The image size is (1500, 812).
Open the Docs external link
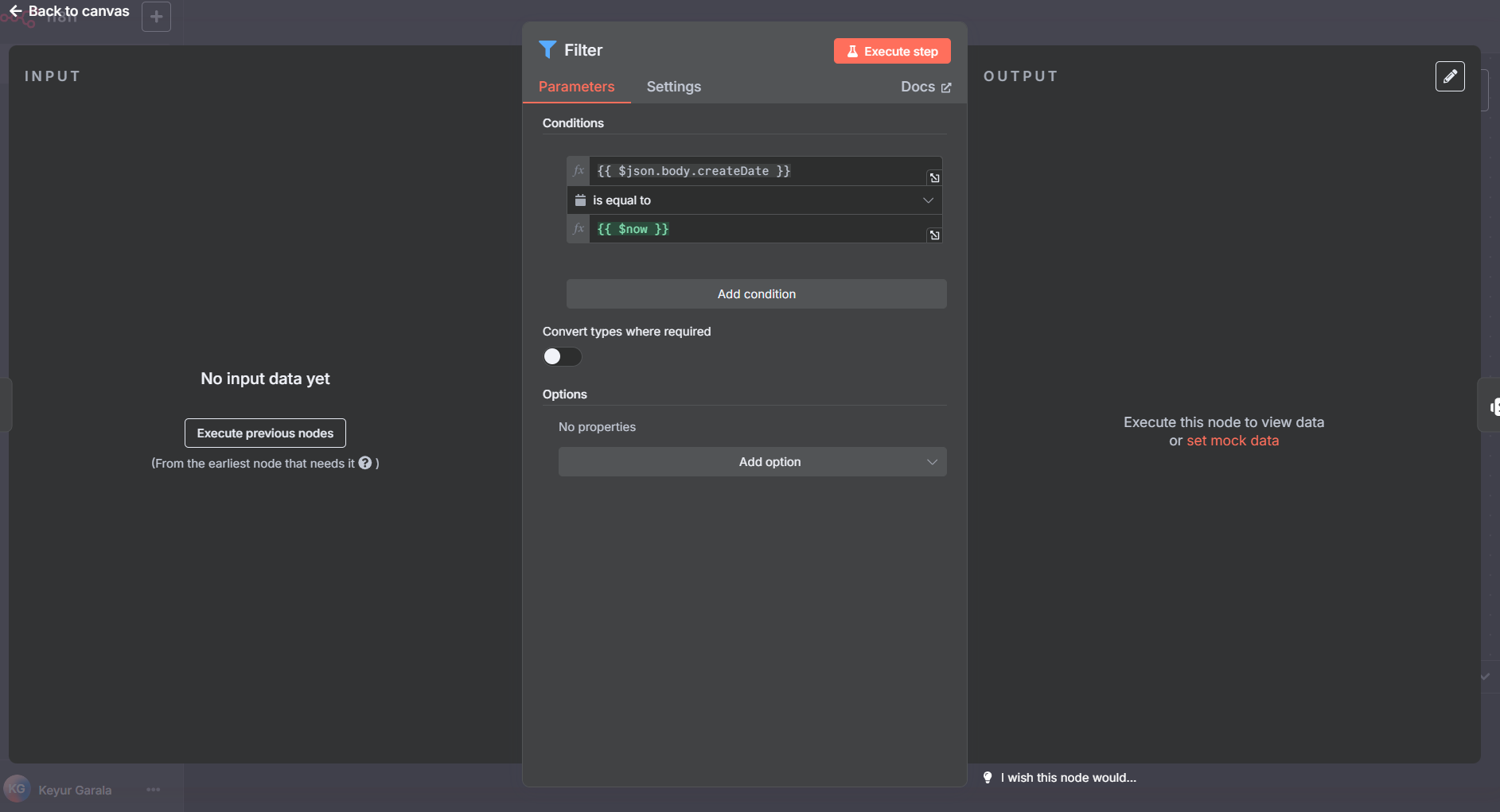click(925, 87)
